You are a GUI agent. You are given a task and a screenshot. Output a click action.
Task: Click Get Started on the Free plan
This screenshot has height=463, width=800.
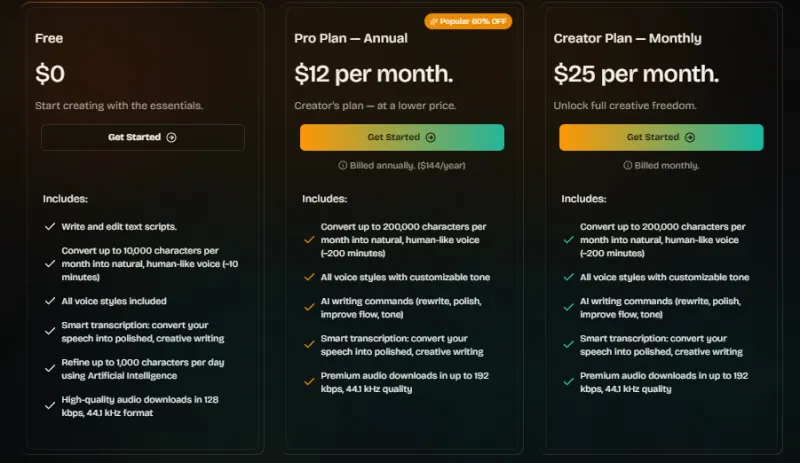point(142,137)
